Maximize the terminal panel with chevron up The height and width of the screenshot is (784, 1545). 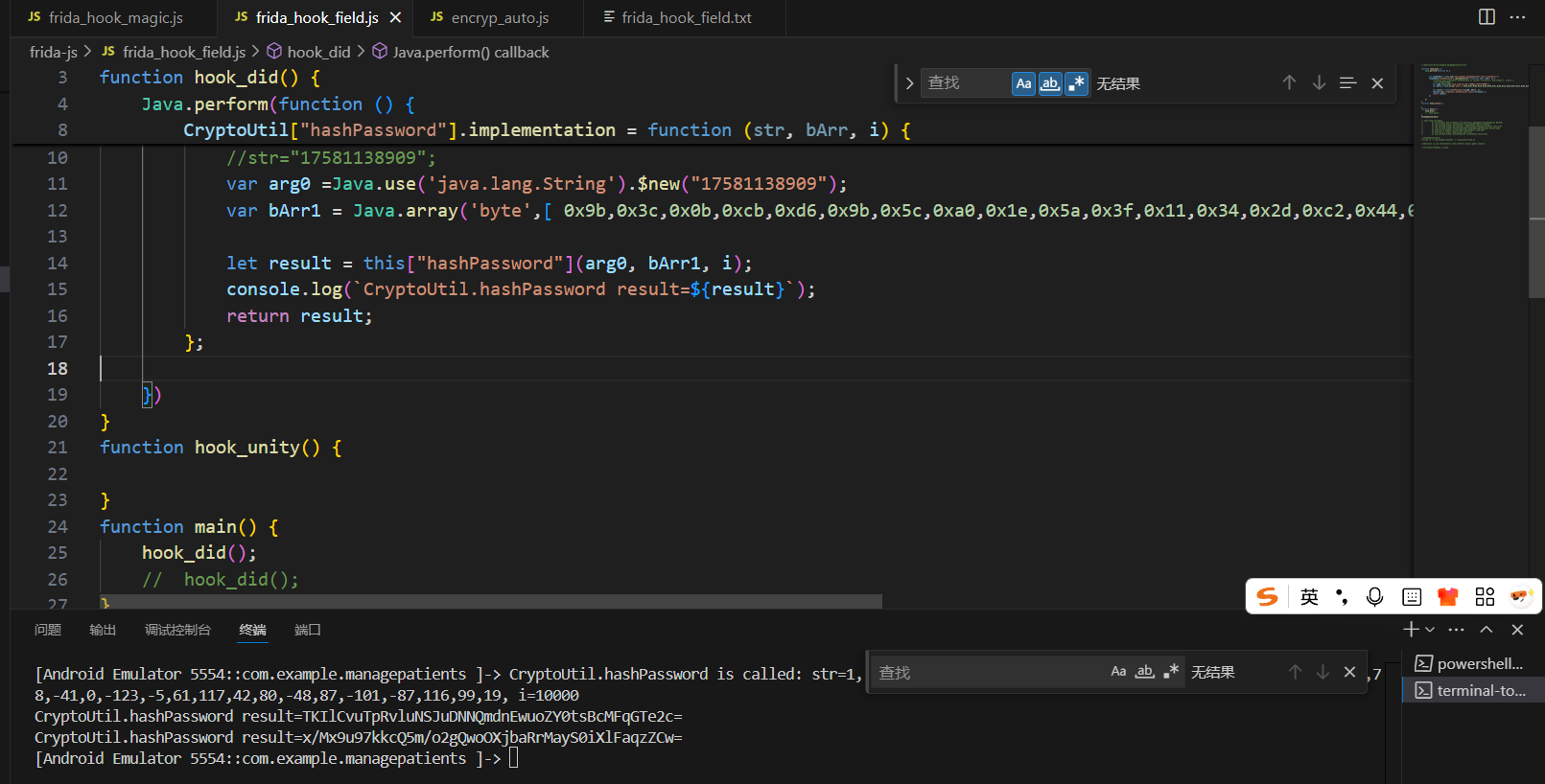(x=1486, y=630)
